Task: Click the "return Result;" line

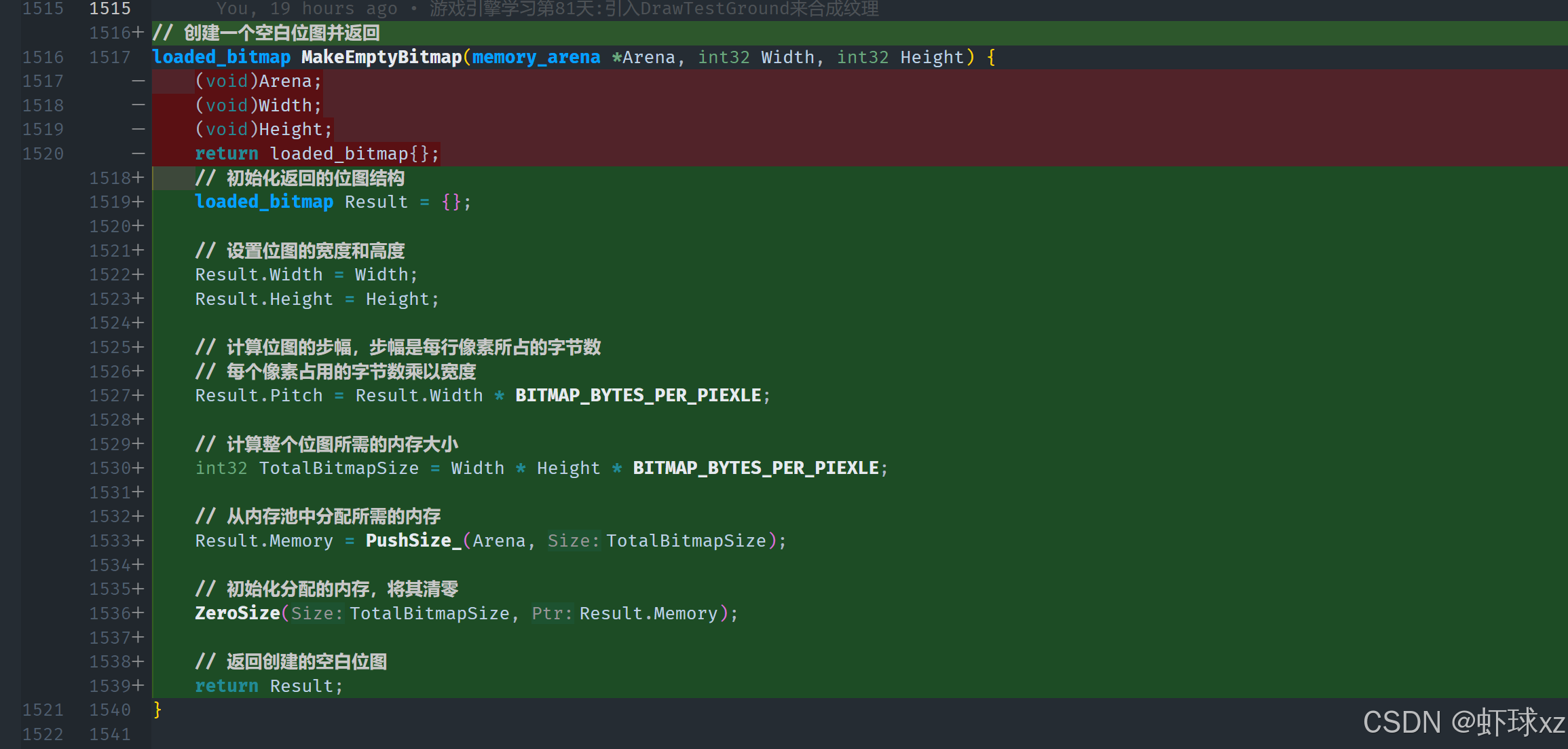Action: [x=269, y=687]
